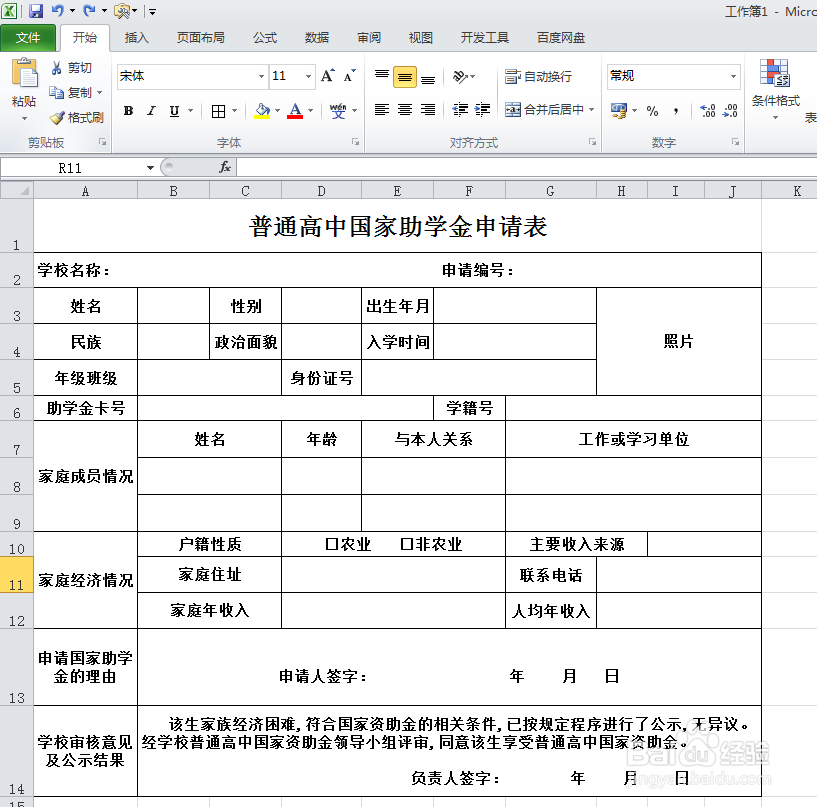Screen dimensions: 817x807
Task: Click the Paste clipboard icon
Action: [24, 73]
